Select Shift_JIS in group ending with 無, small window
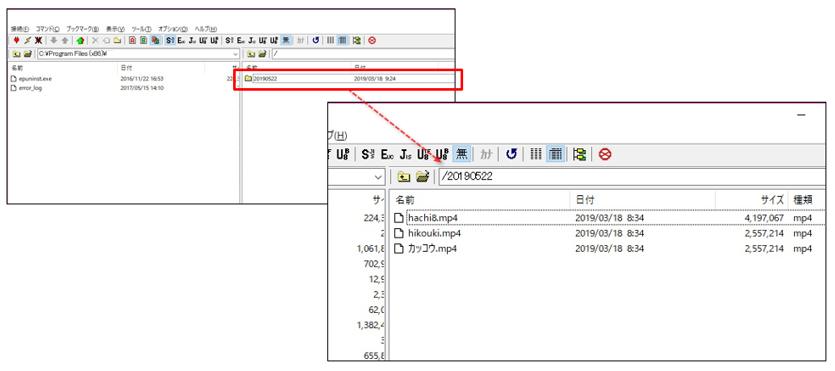 (230, 40)
